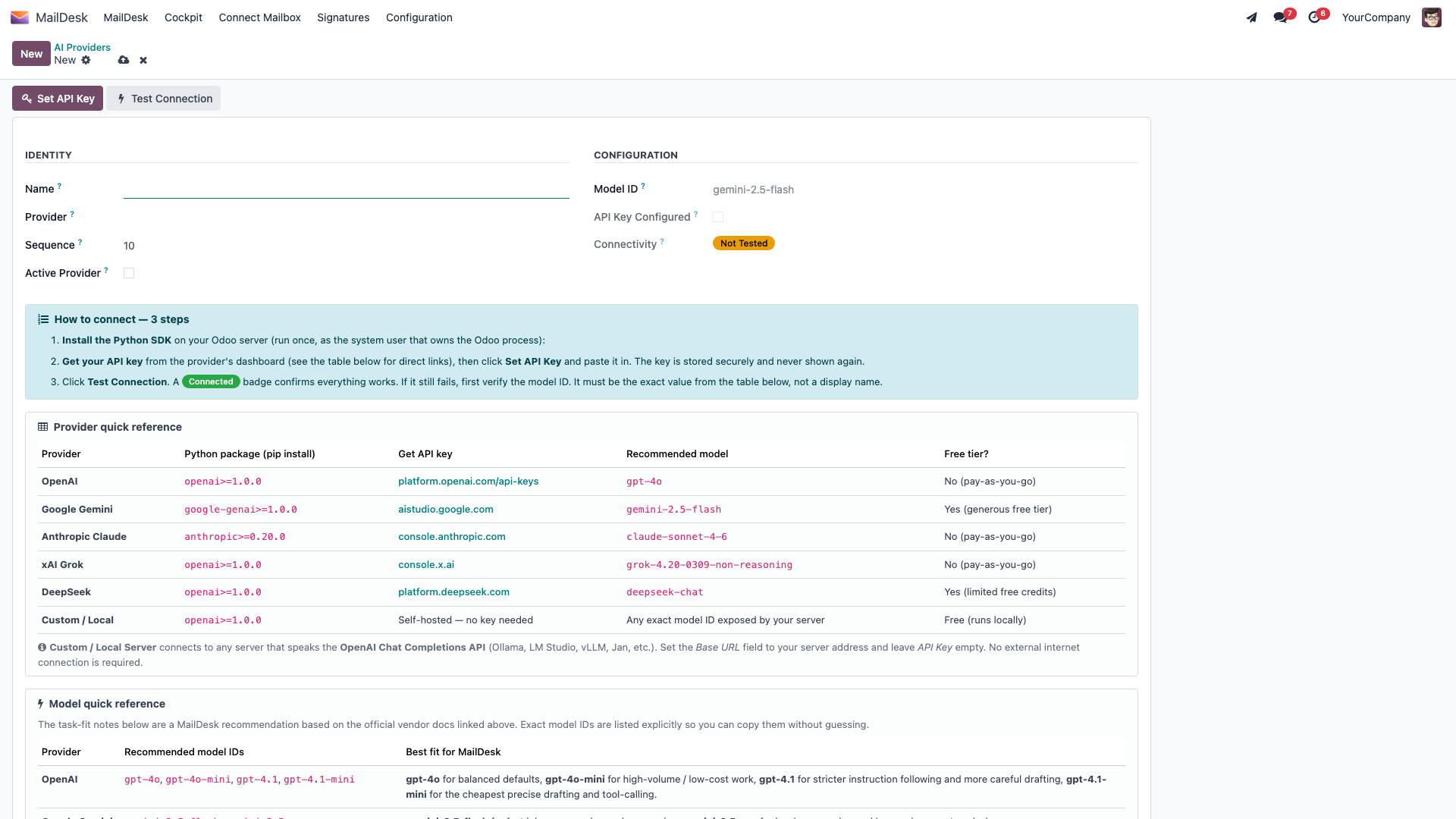
Task: Click the gear actions icon beside New
Action: click(x=86, y=60)
